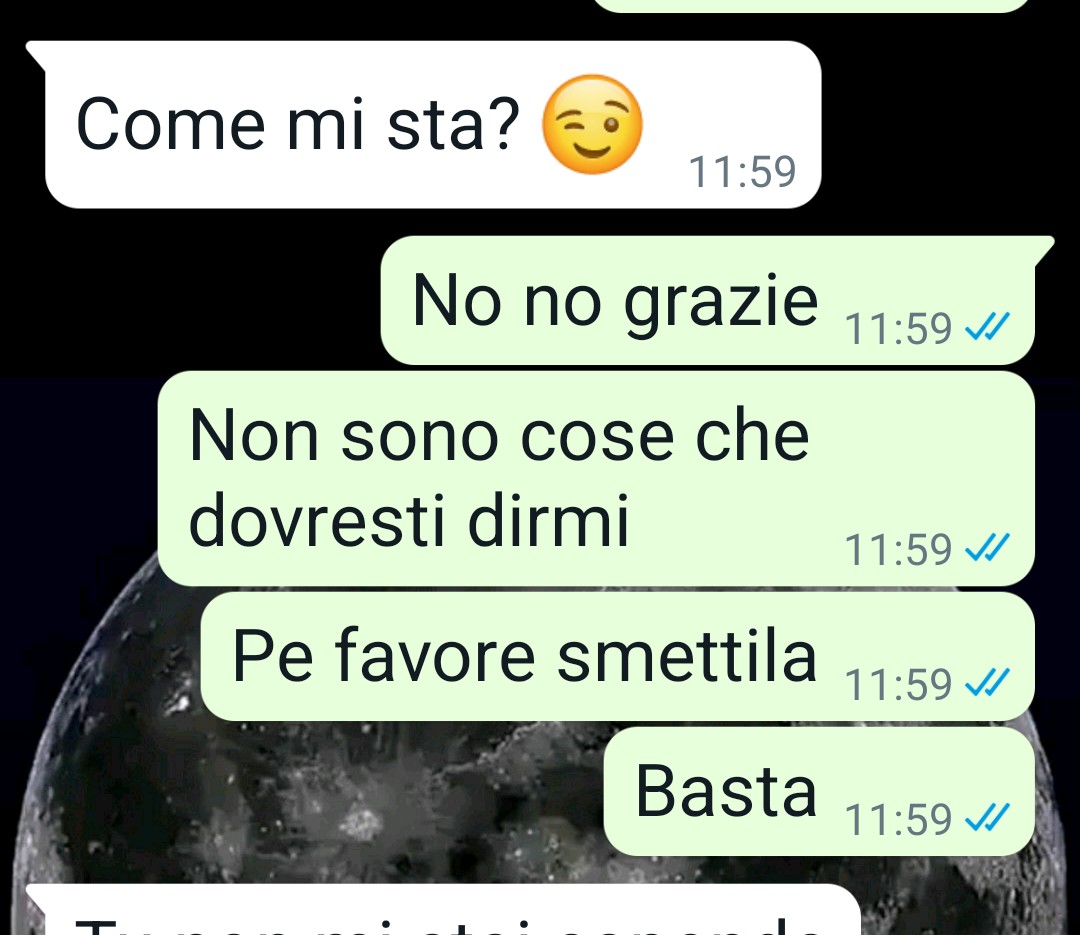Tap the partially visible sent bubble at top
1080x935 pixels.
pos(811,6)
